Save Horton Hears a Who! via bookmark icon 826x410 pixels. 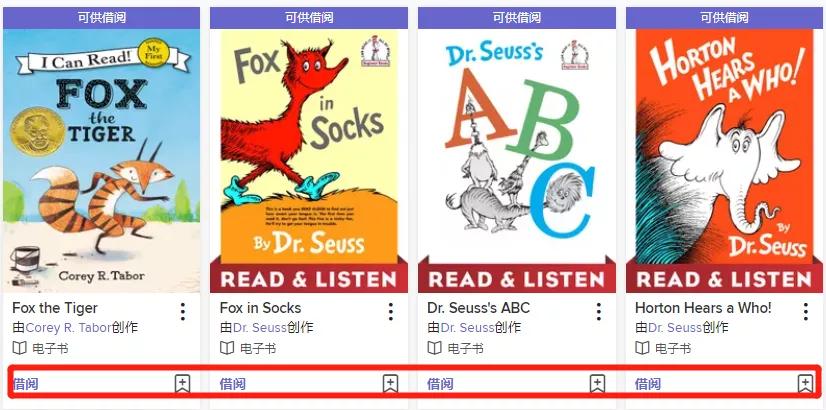click(x=805, y=384)
